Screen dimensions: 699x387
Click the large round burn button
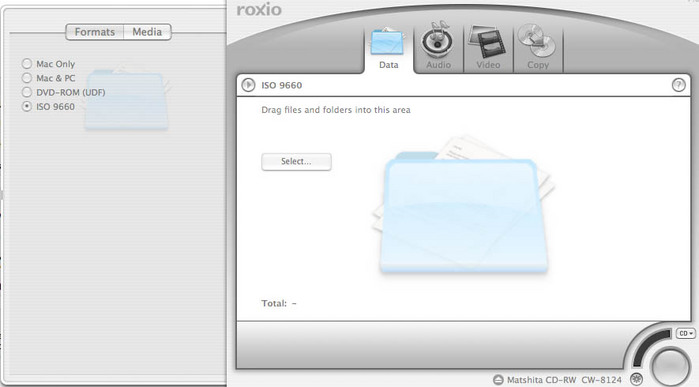click(670, 366)
